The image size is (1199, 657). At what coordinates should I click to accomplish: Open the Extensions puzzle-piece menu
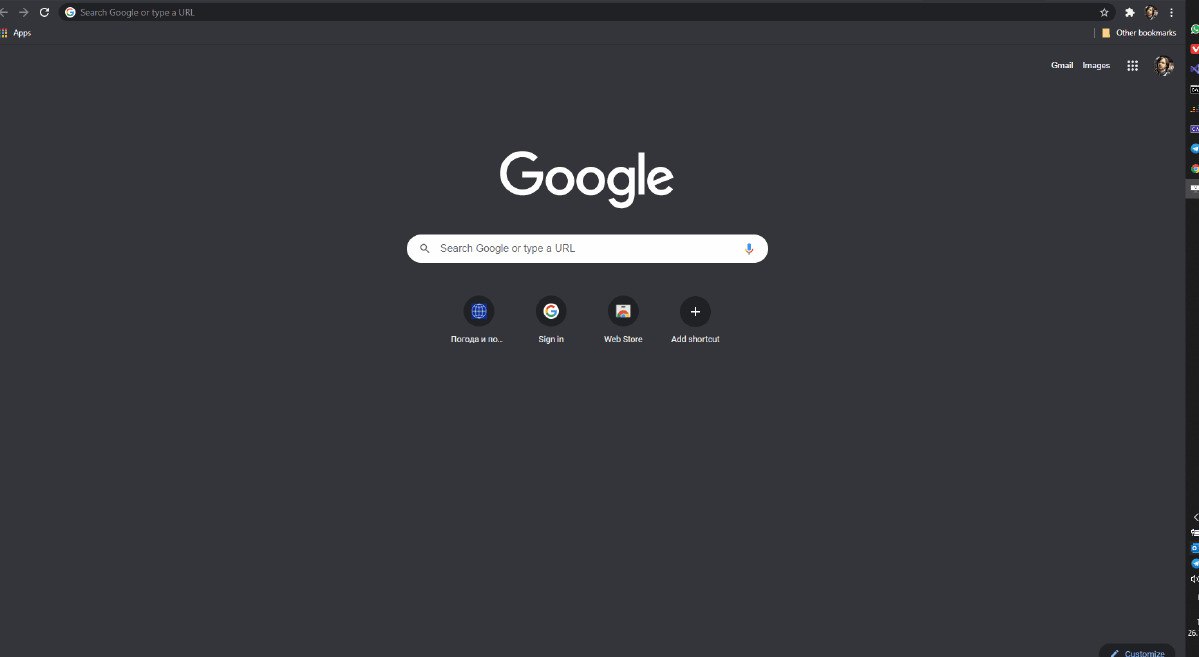1129,12
